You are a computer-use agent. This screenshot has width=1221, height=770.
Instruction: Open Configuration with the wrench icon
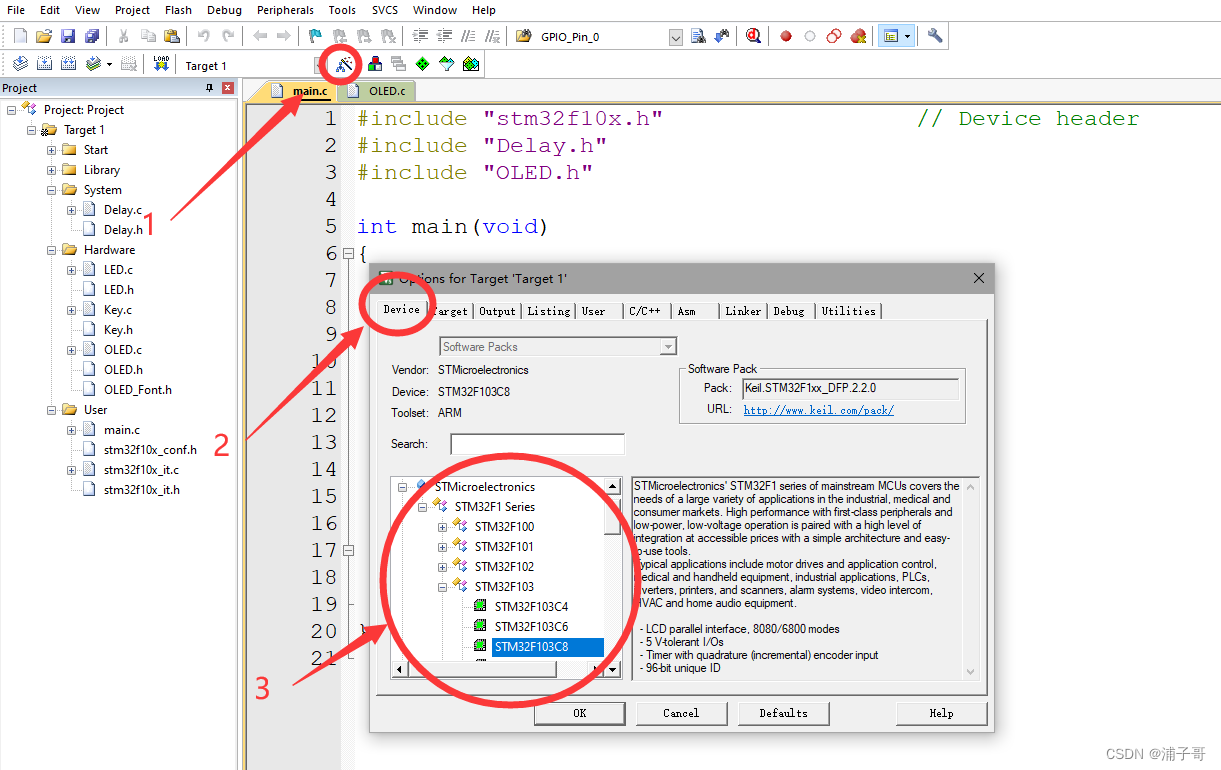935,36
